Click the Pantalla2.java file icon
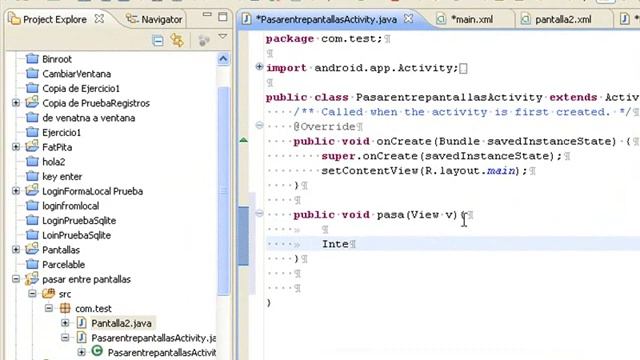The height and width of the screenshot is (360, 640). tap(82, 323)
